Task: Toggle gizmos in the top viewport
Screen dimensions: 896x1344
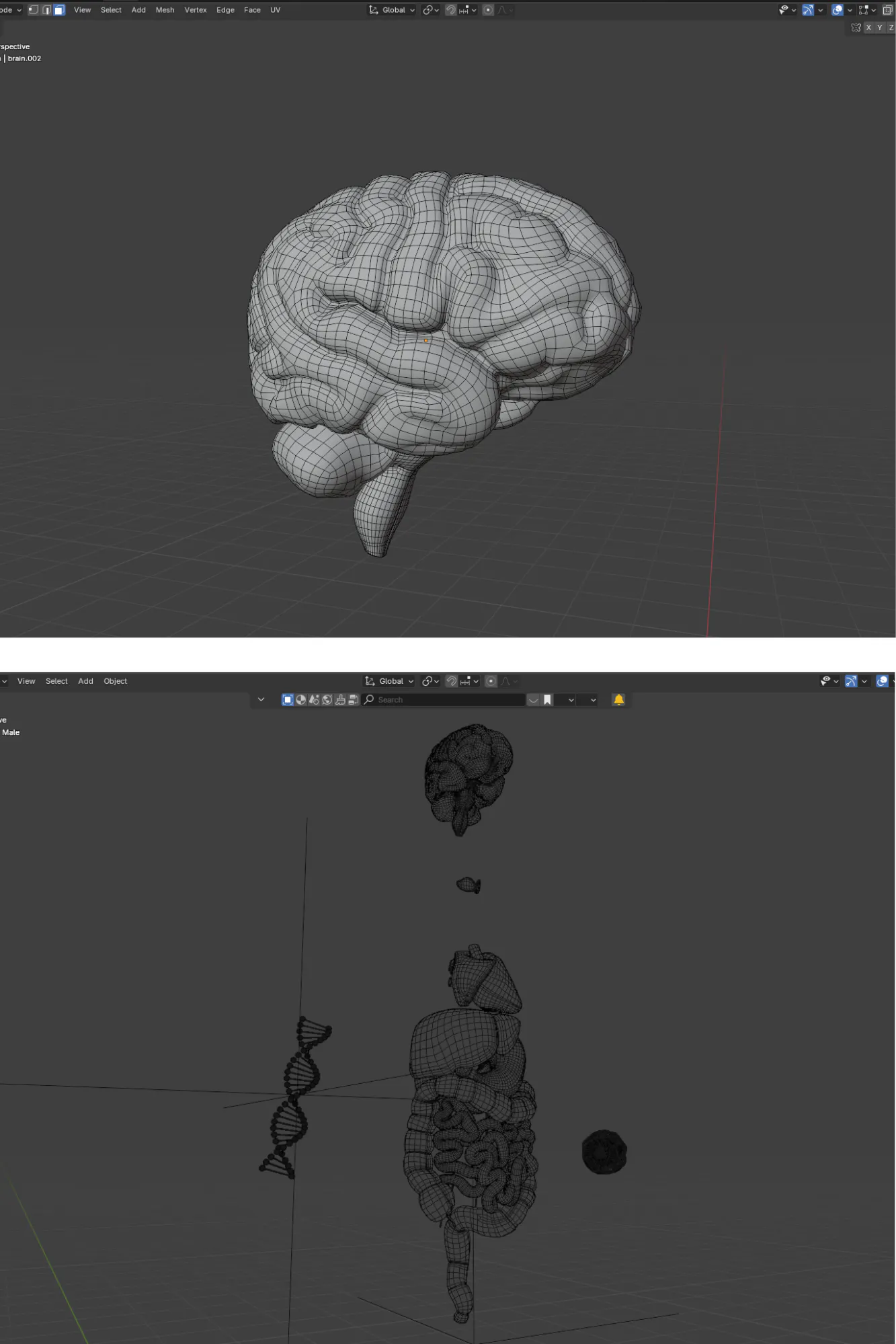Action: pyautogui.click(x=808, y=10)
